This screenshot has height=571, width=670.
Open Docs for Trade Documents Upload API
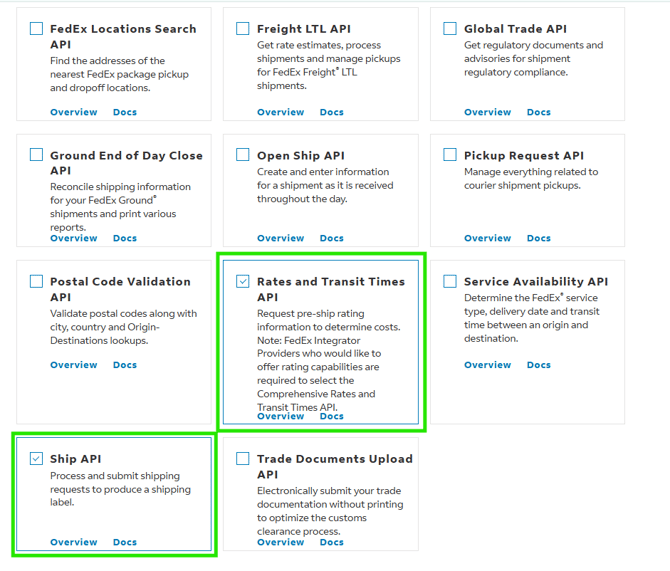[332, 542]
